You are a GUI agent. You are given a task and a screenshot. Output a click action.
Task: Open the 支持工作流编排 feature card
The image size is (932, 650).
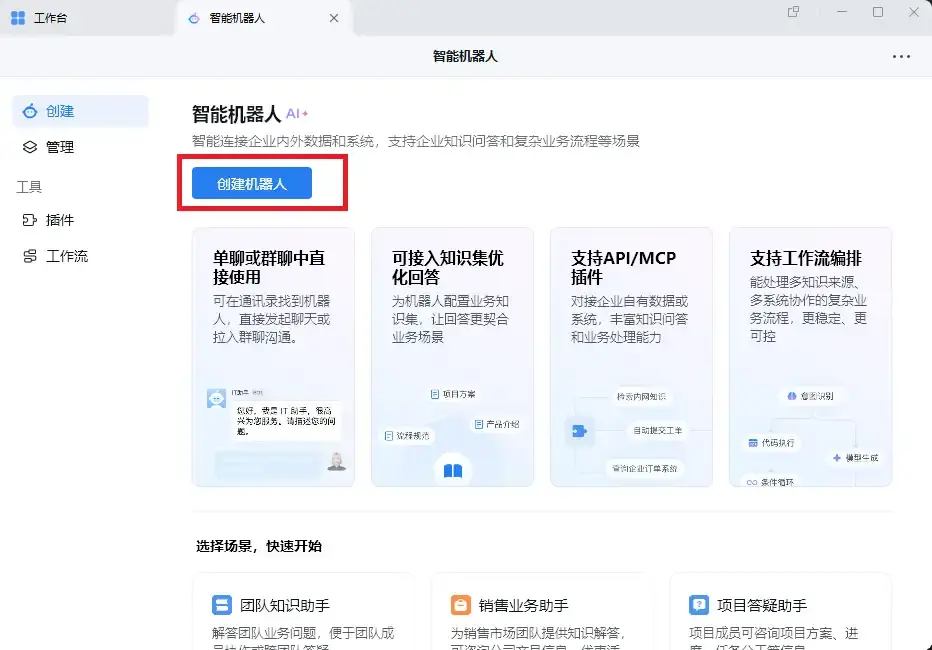click(811, 357)
